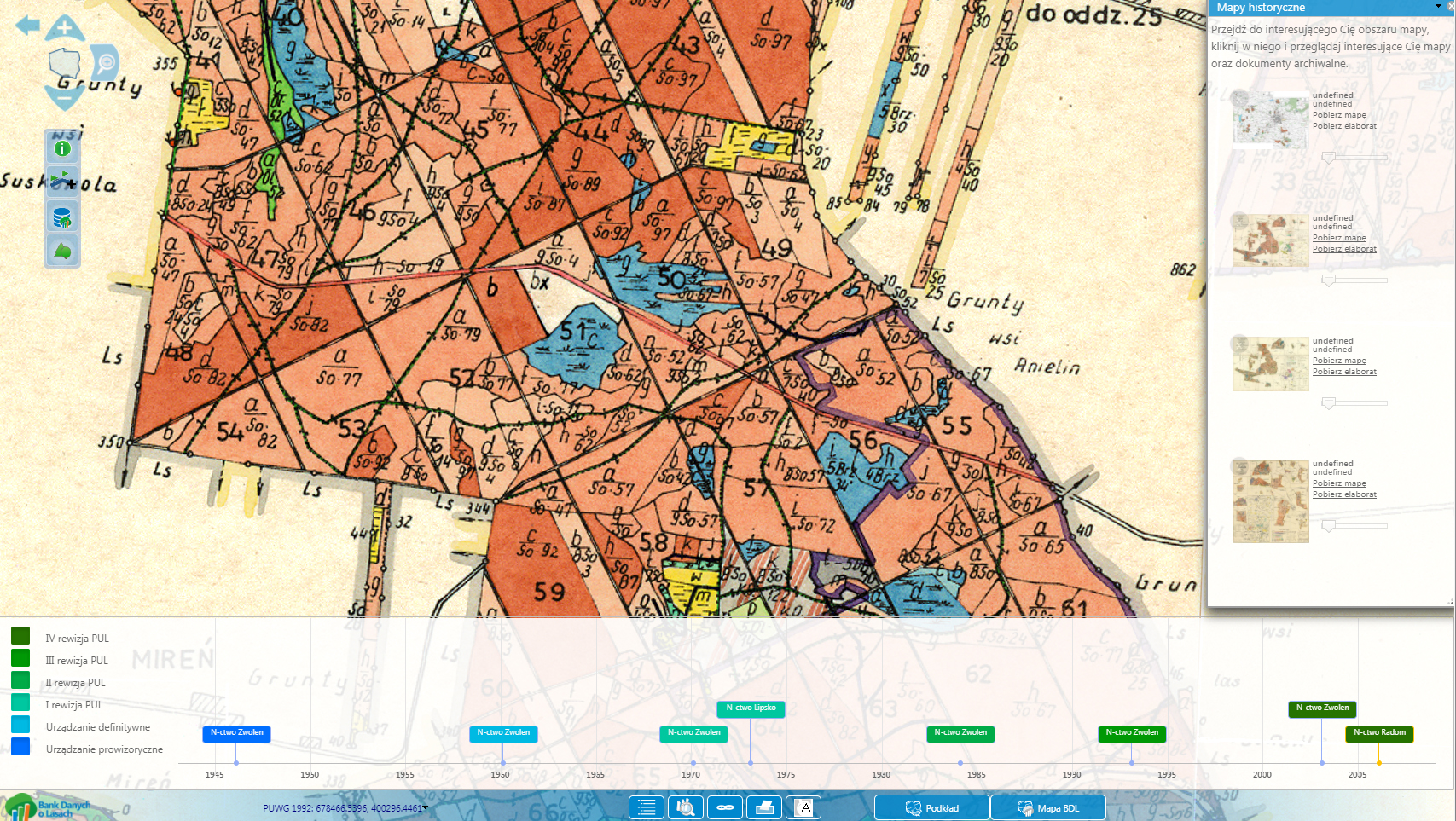
Task: Click the back arrow icon on the map
Action: click(27, 25)
